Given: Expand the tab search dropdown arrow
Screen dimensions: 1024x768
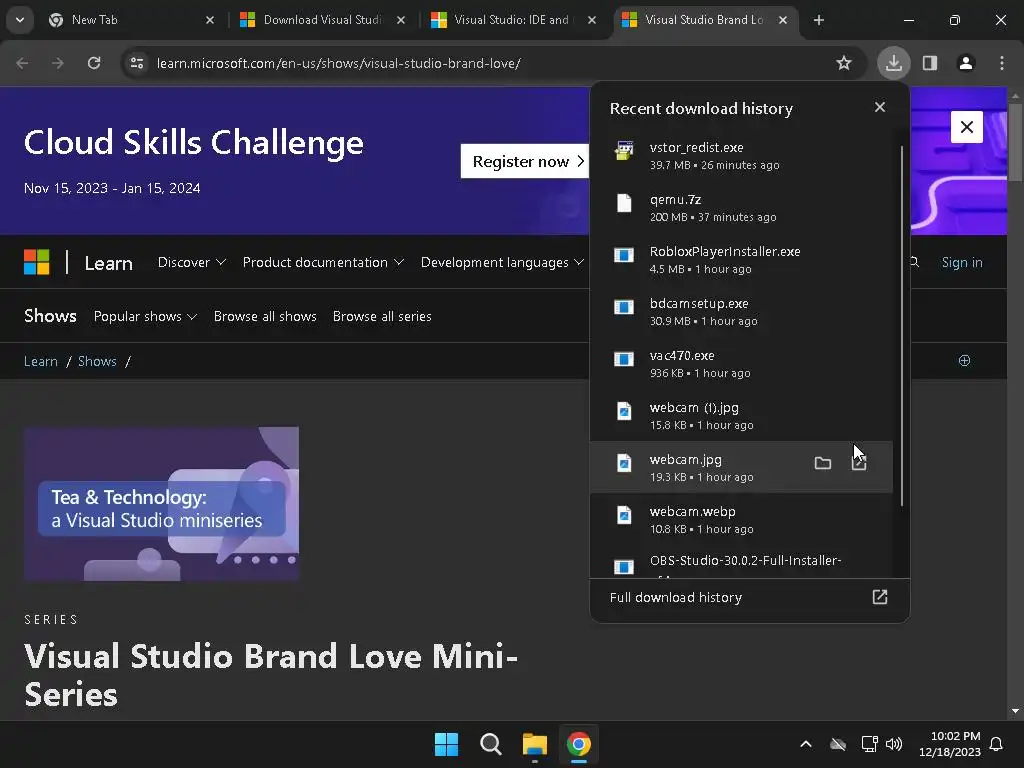Looking at the screenshot, I should (20, 20).
